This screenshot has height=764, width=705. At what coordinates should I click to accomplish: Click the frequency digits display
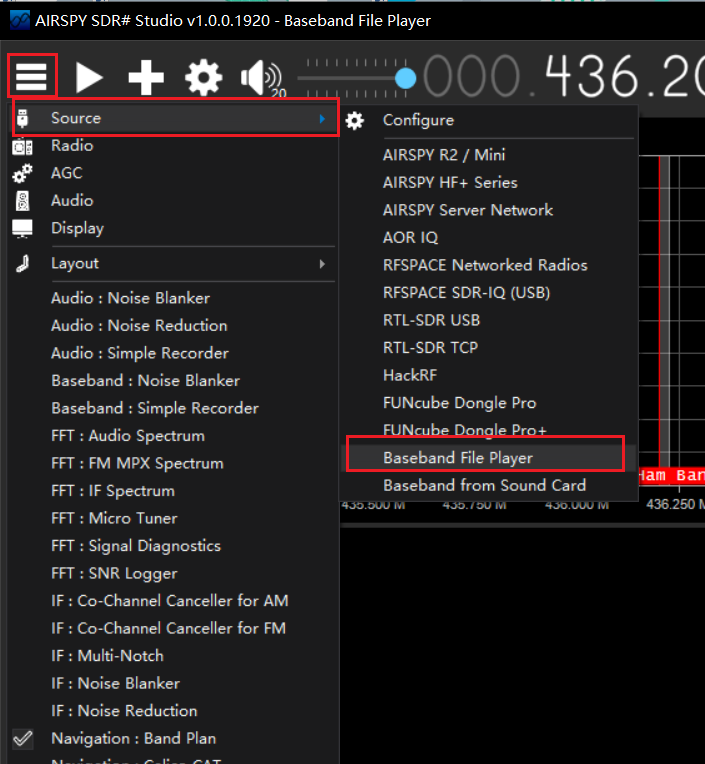(x=560, y=75)
